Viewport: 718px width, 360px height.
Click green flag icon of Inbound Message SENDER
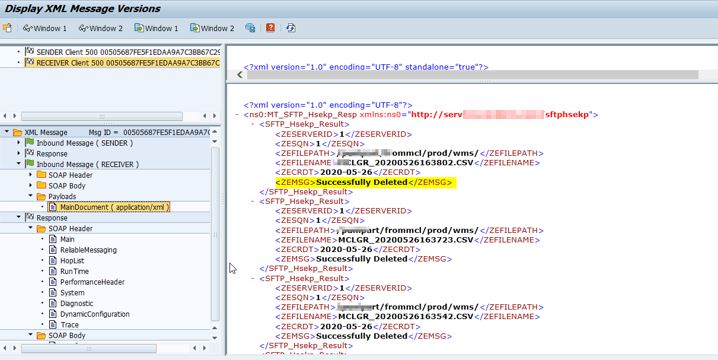(29, 143)
